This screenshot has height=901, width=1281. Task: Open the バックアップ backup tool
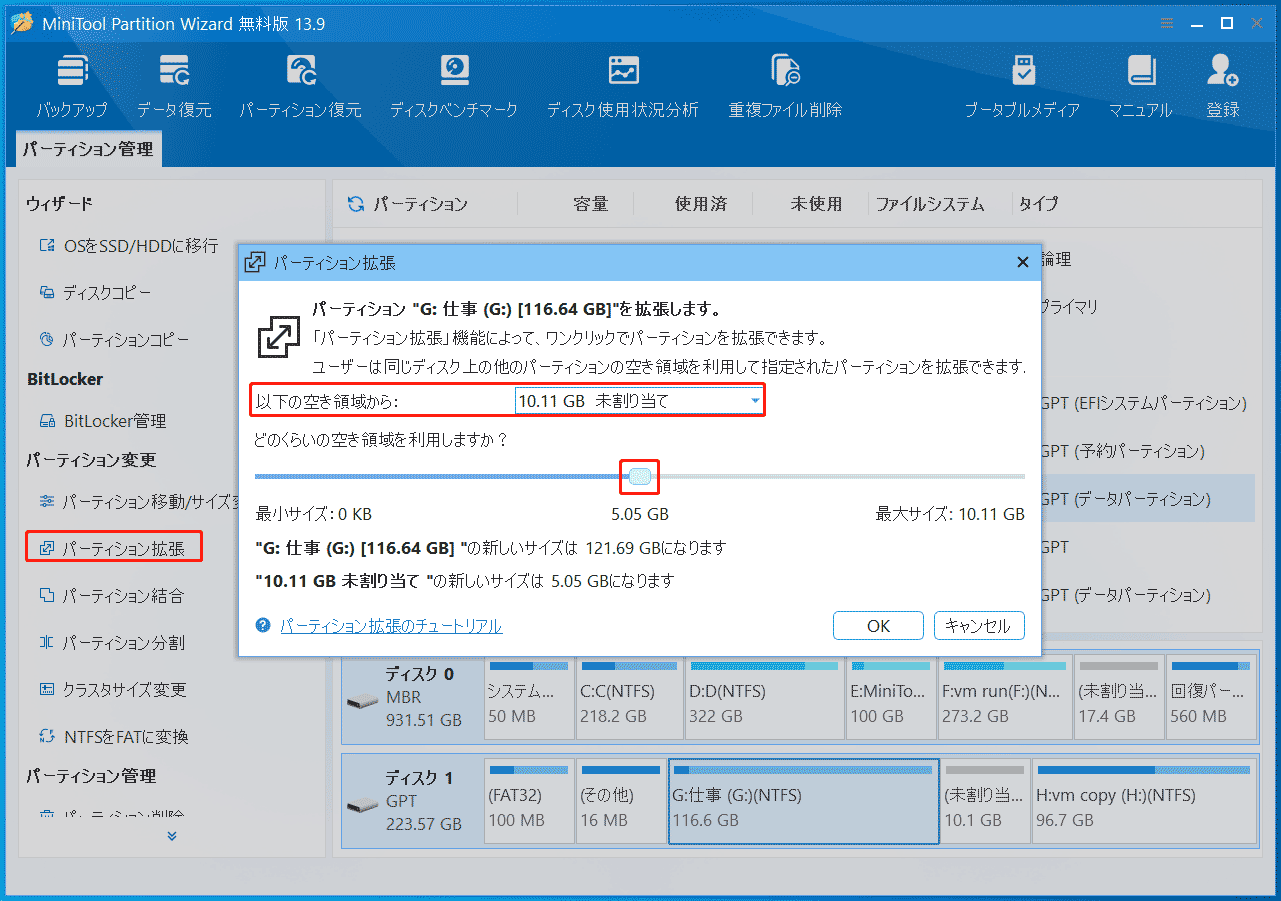coord(71,86)
